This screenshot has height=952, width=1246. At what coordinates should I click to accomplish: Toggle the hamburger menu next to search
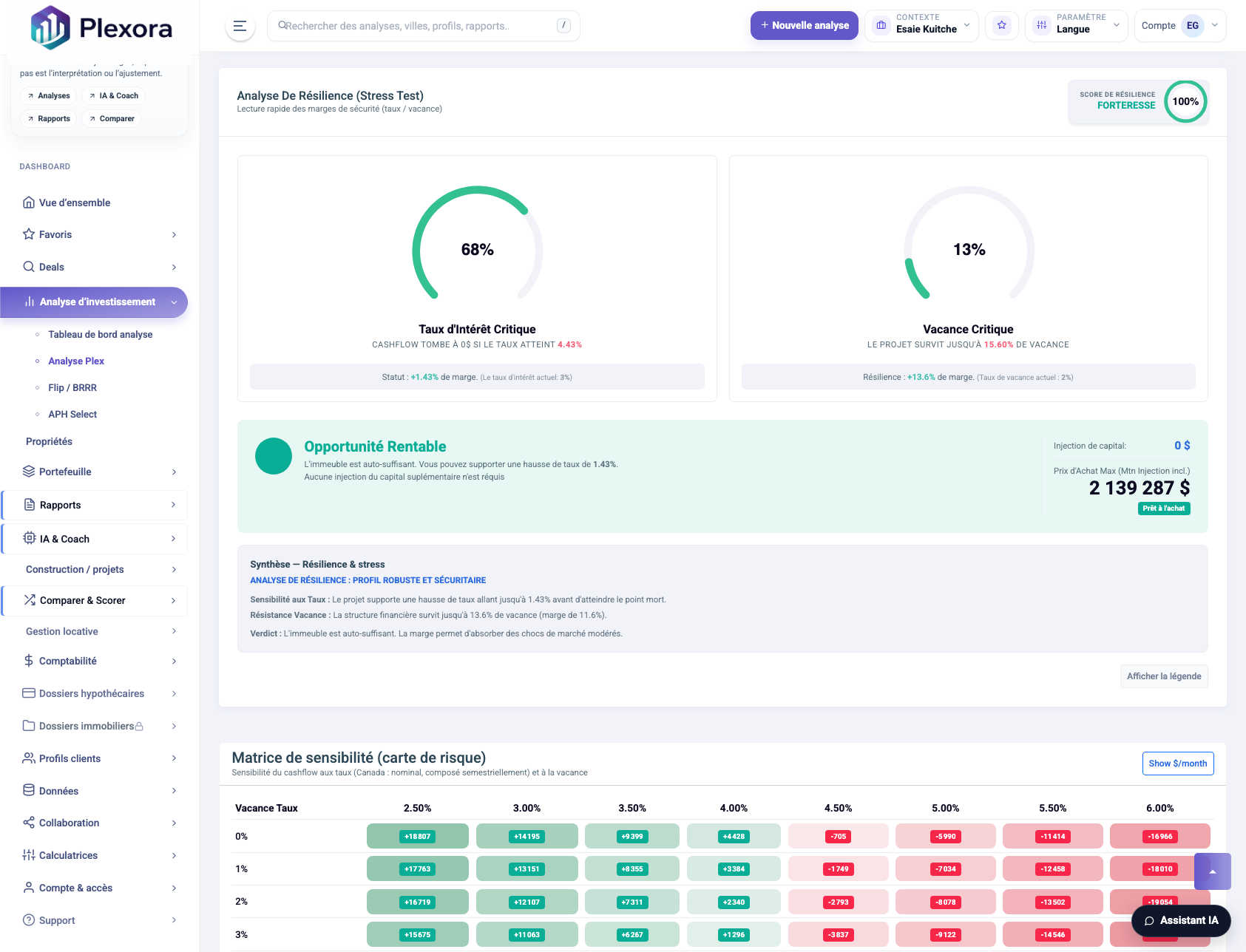pos(239,26)
